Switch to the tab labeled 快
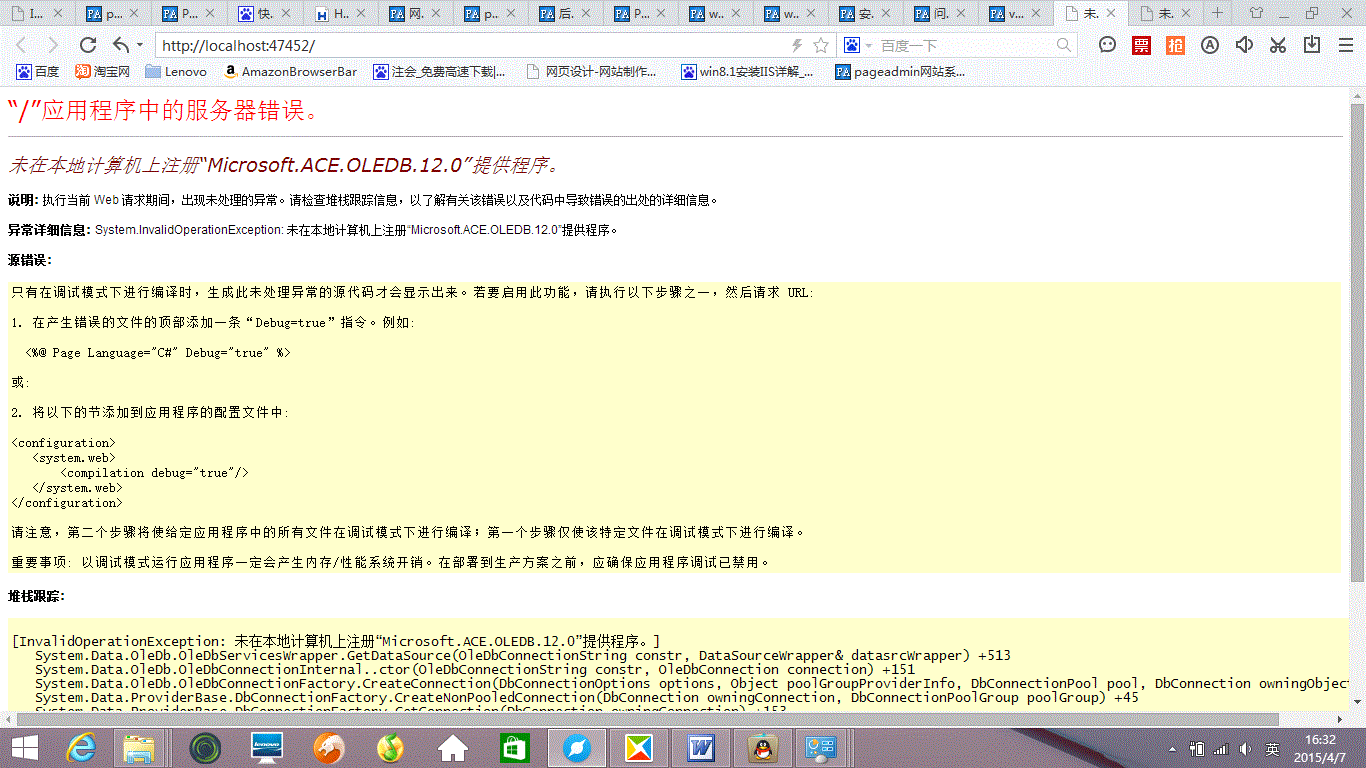The image size is (1366, 768). coord(267,14)
